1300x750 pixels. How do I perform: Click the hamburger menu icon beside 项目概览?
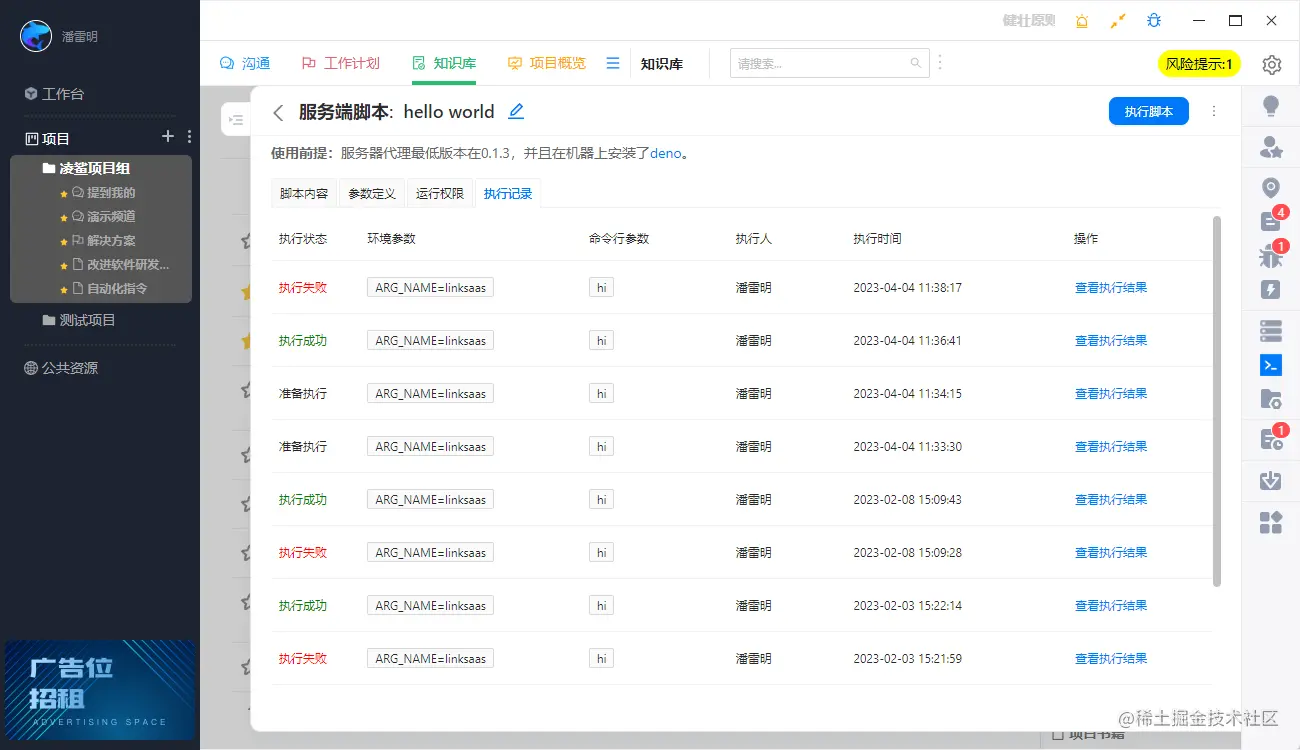(x=613, y=63)
